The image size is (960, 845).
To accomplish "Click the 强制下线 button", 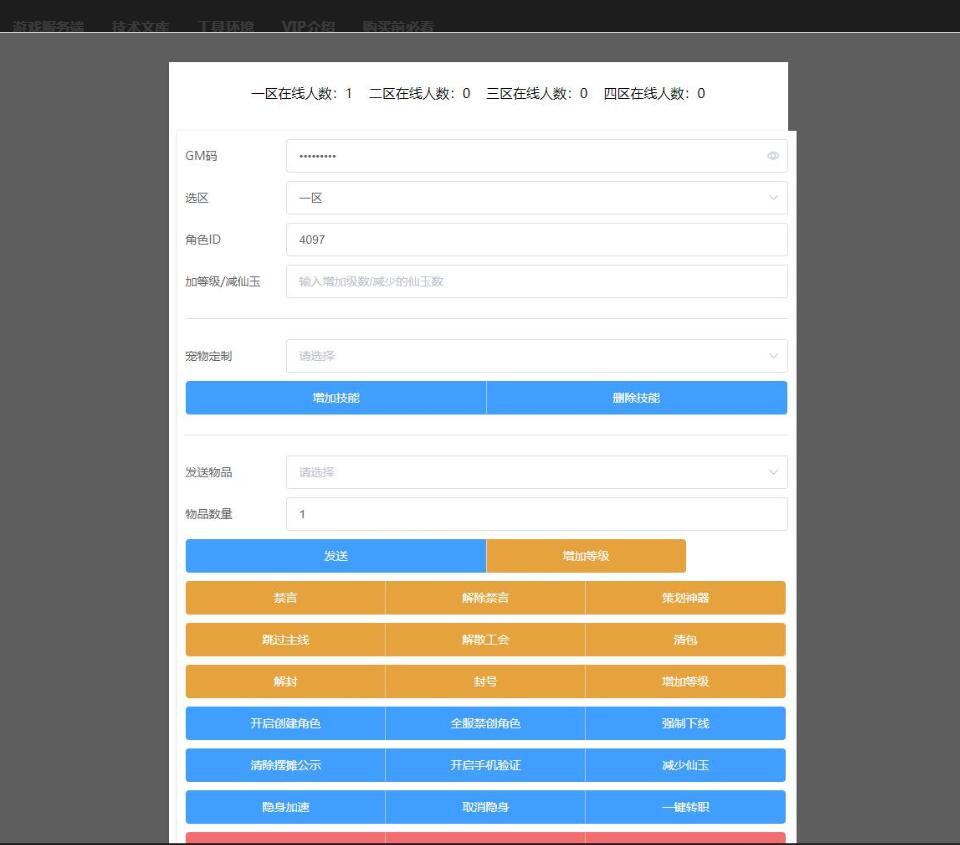I will coord(685,723).
